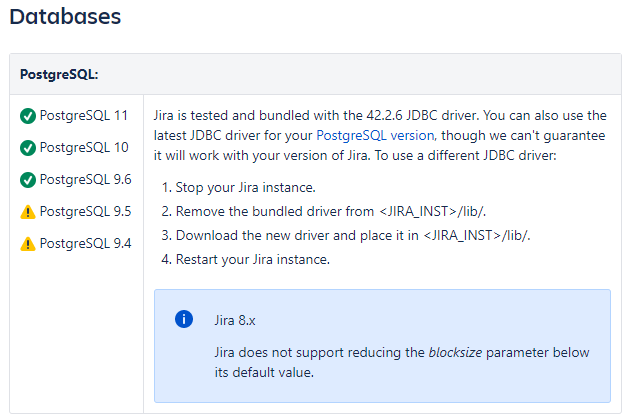Click step 2 Remove the bundled driver
629x418 pixels.
(323, 212)
